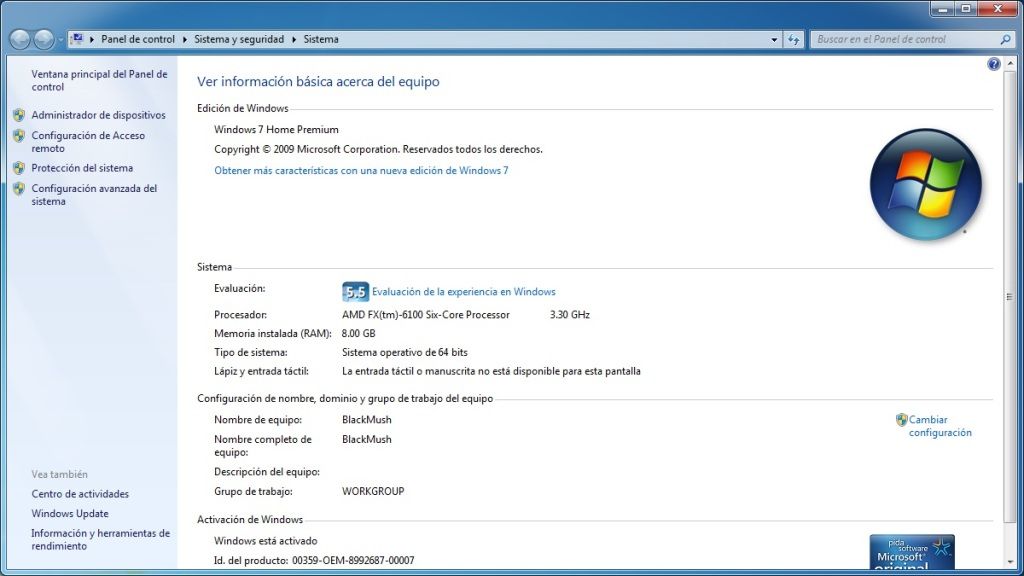
Task: Click the 3.30 GHz processor speed value
Action: pyautogui.click(x=569, y=315)
